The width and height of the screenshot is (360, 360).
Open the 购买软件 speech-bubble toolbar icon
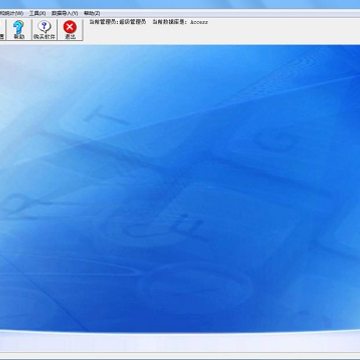point(44,30)
